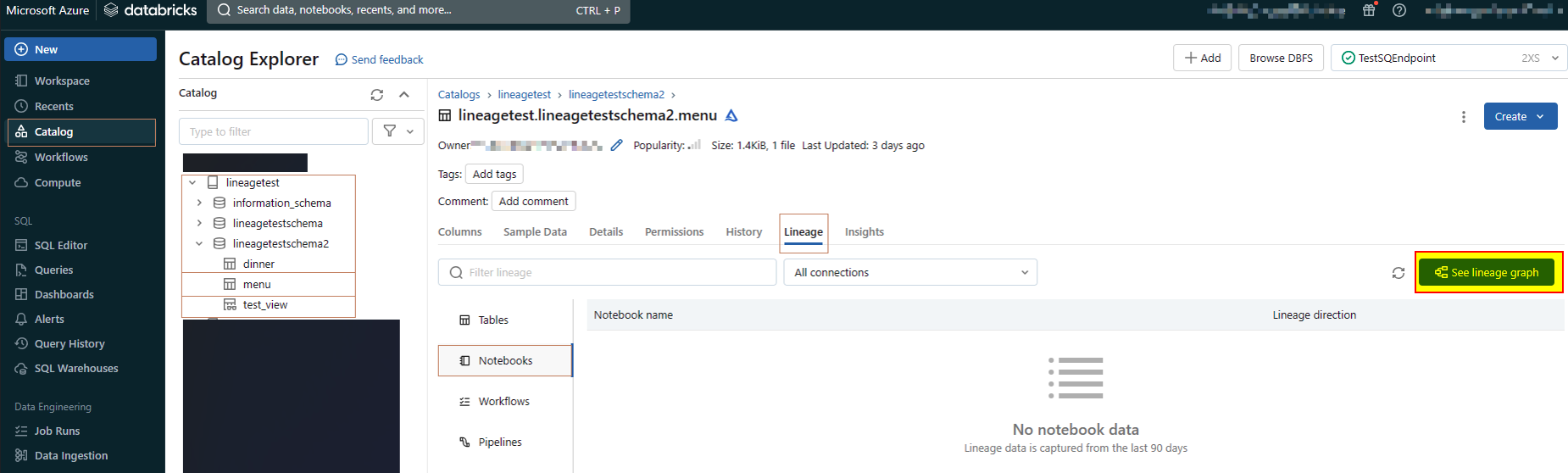The height and width of the screenshot is (473, 1568).
Task: Click the gift icon in top bar
Action: (1369, 10)
